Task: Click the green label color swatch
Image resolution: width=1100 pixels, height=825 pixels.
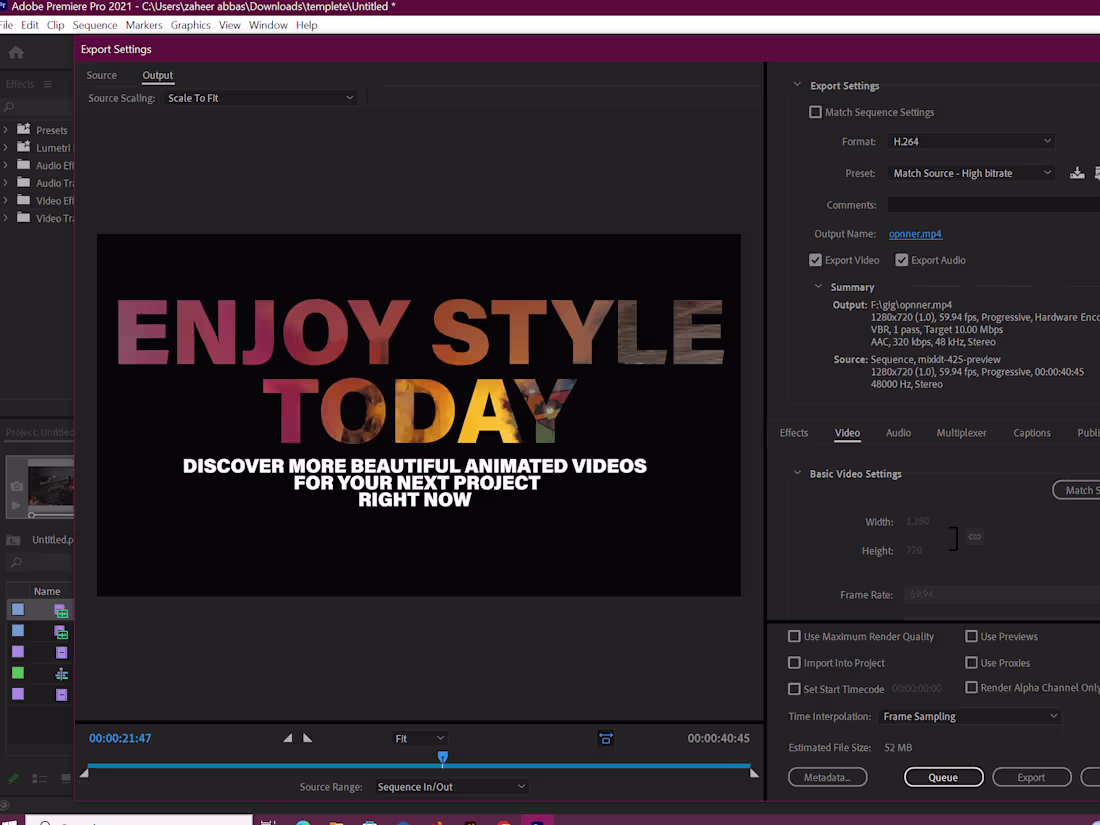Action: pos(18,673)
